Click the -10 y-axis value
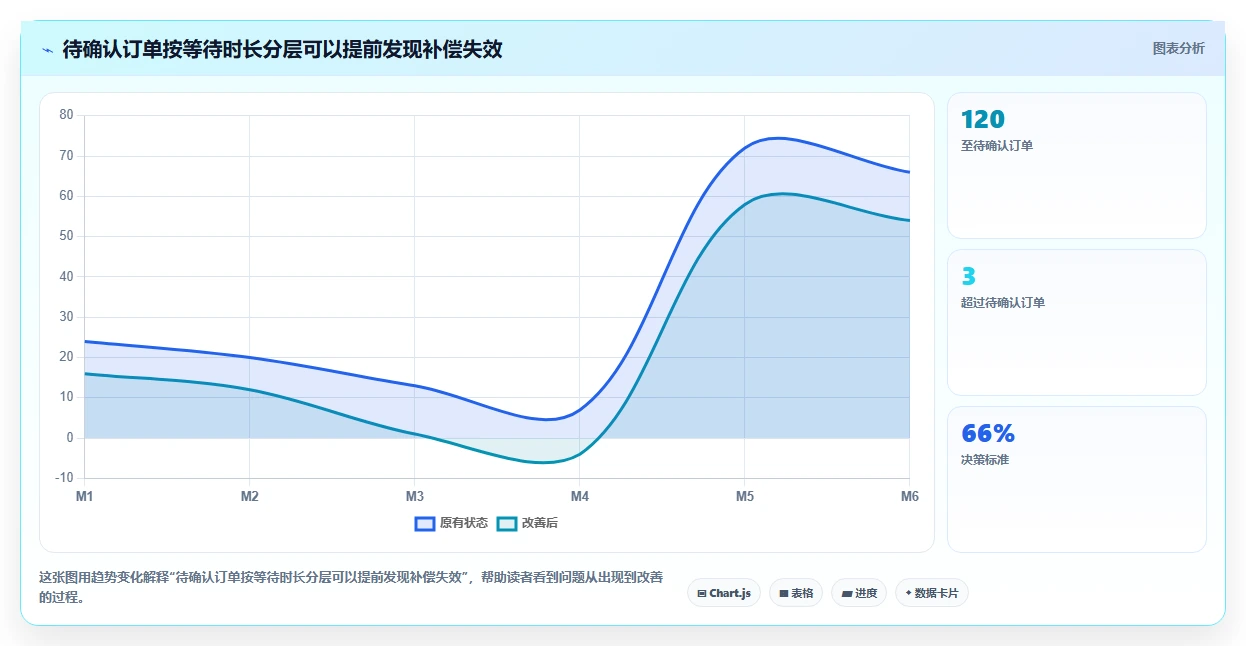1246x646 pixels. pyautogui.click(x=65, y=478)
